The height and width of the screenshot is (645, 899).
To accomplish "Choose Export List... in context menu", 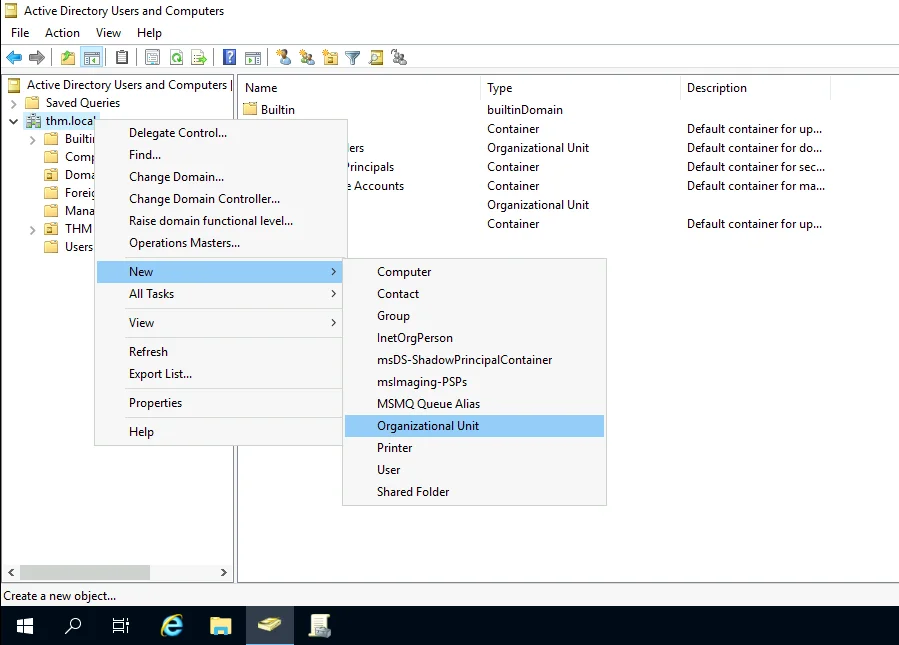I will coord(221,374).
